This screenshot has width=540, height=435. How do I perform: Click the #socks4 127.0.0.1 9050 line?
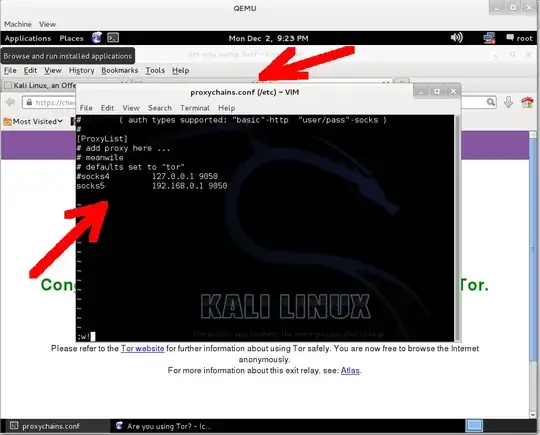click(147, 176)
